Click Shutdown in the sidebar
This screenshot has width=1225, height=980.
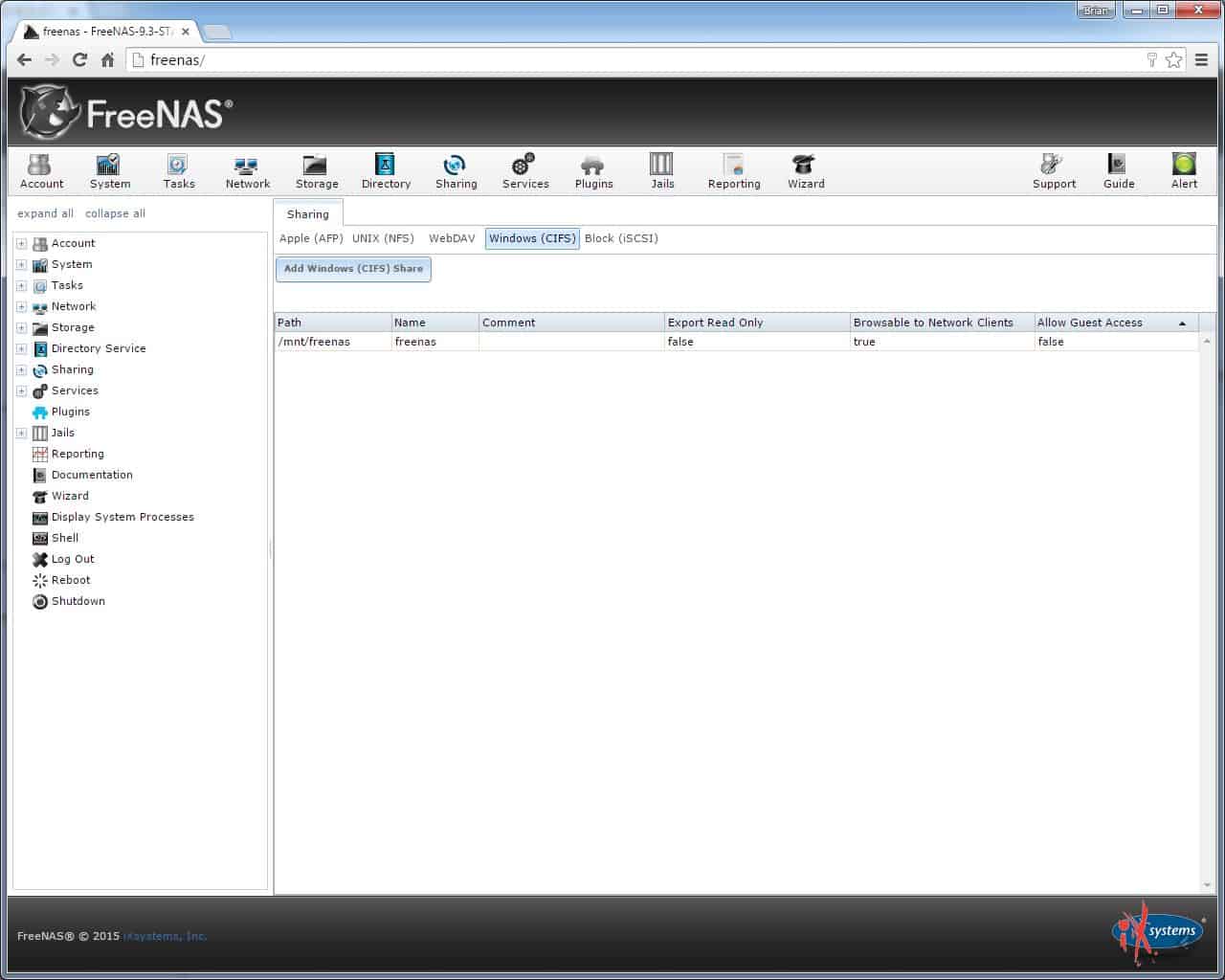[x=78, y=601]
